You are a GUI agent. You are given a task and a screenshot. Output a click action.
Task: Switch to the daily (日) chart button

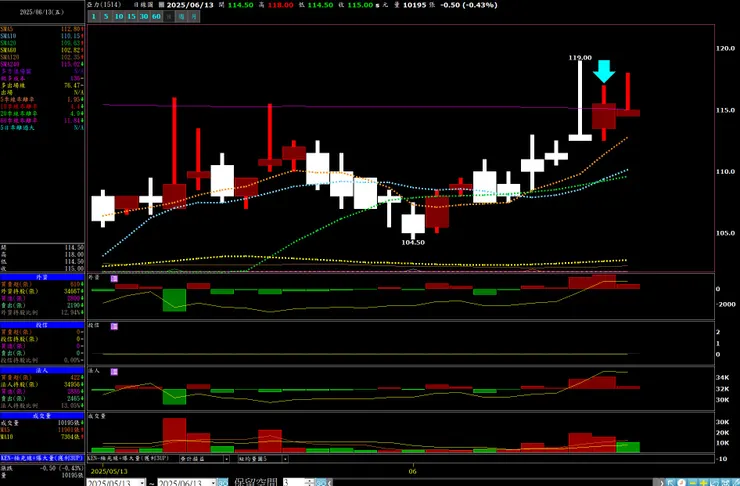point(169,17)
